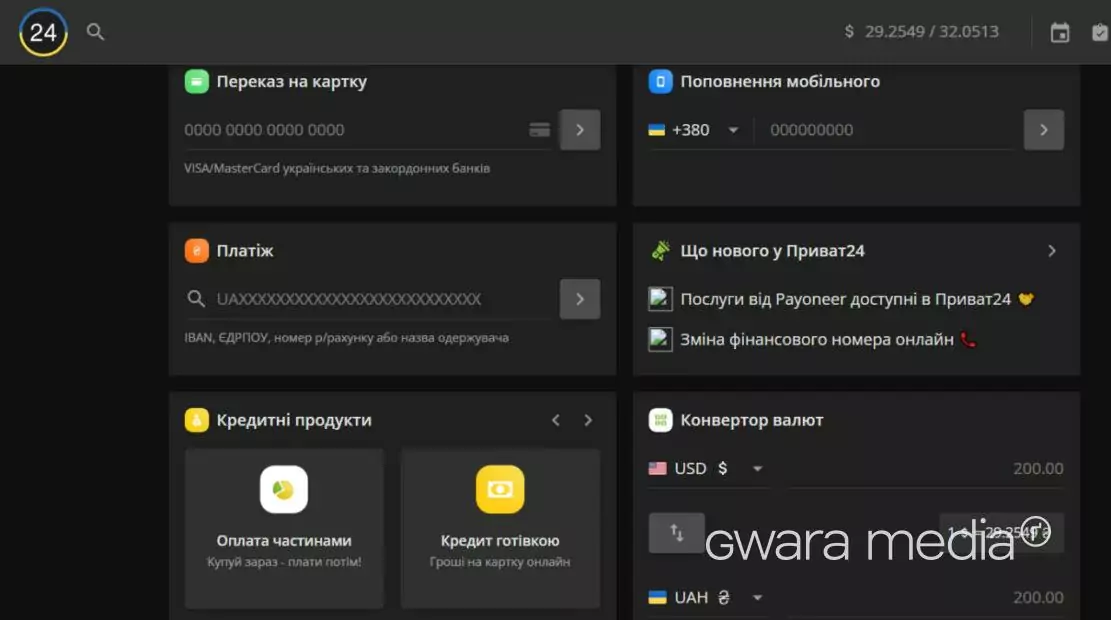Click the Privat24 logo icon
1111x620 pixels.
click(43, 32)
